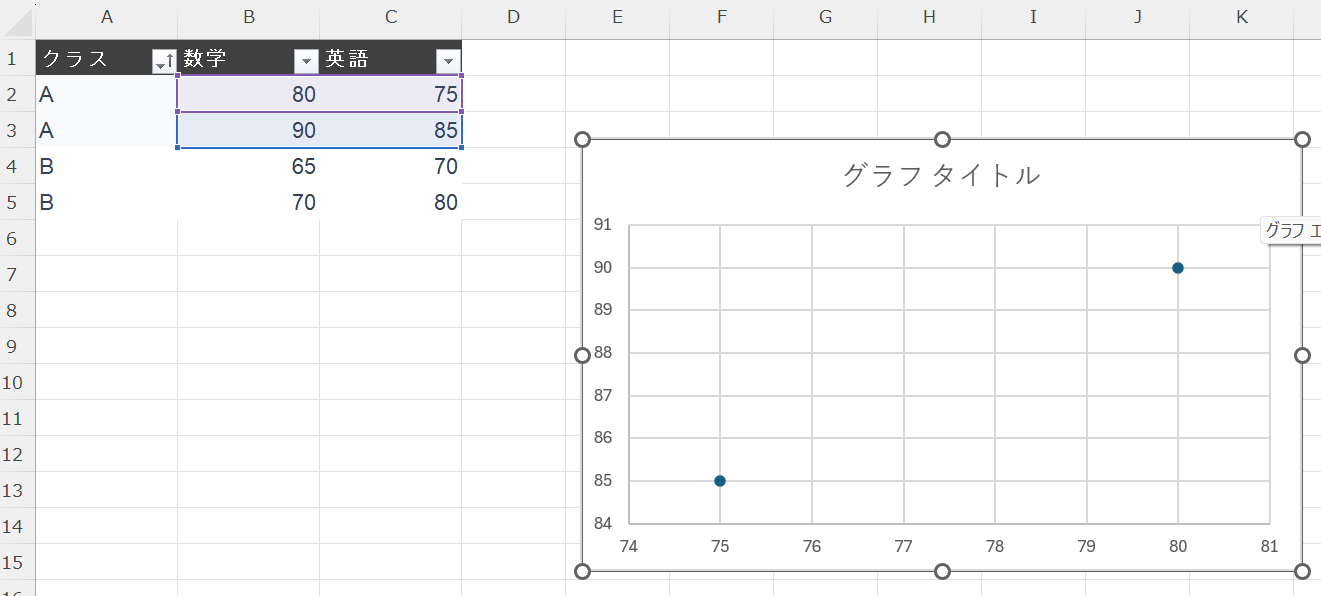Select 英語 cell with value 75
This screenshot has width=1321, height=596.
coord(390,95)
